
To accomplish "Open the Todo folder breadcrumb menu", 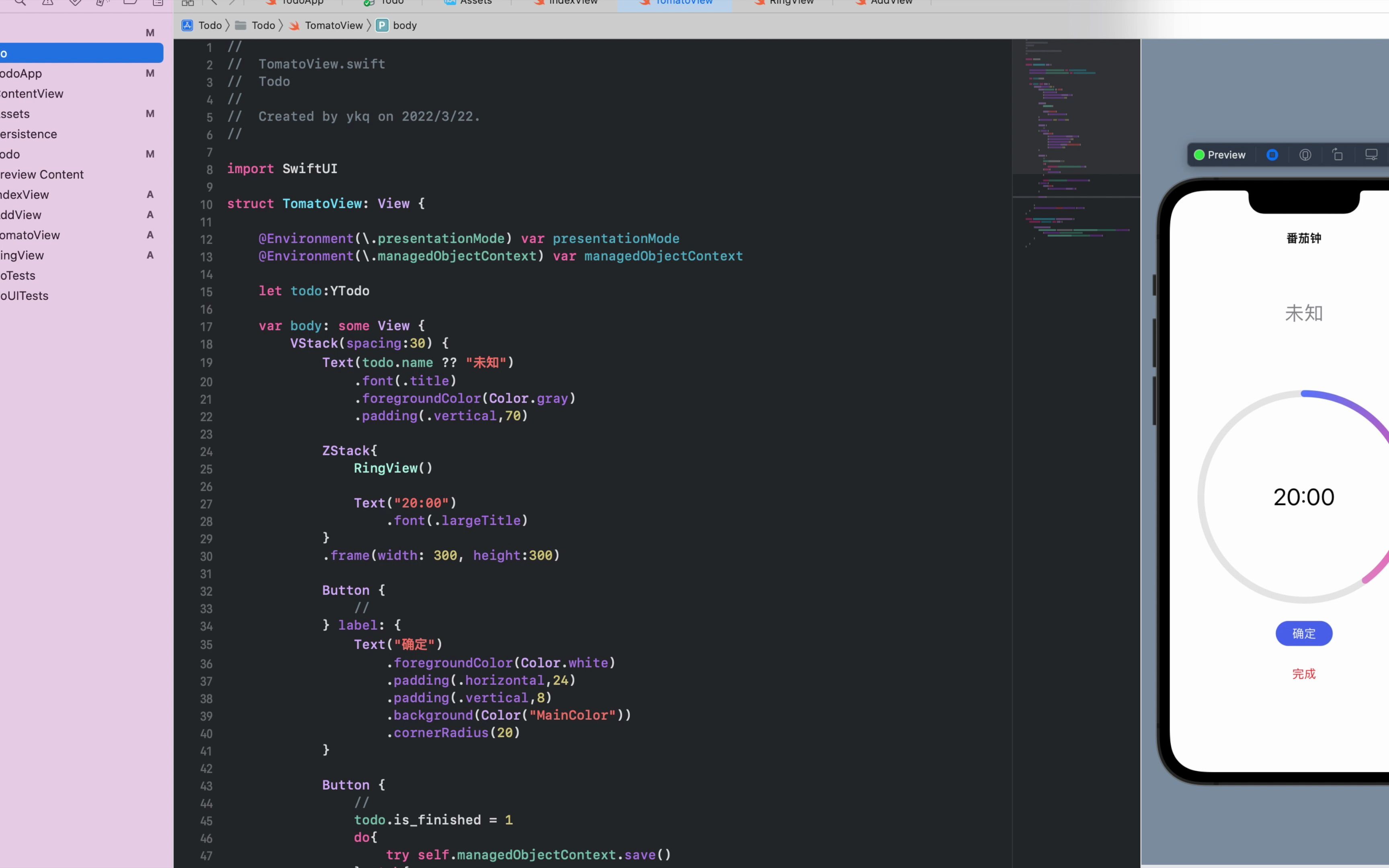I will [x=263, y=25].
